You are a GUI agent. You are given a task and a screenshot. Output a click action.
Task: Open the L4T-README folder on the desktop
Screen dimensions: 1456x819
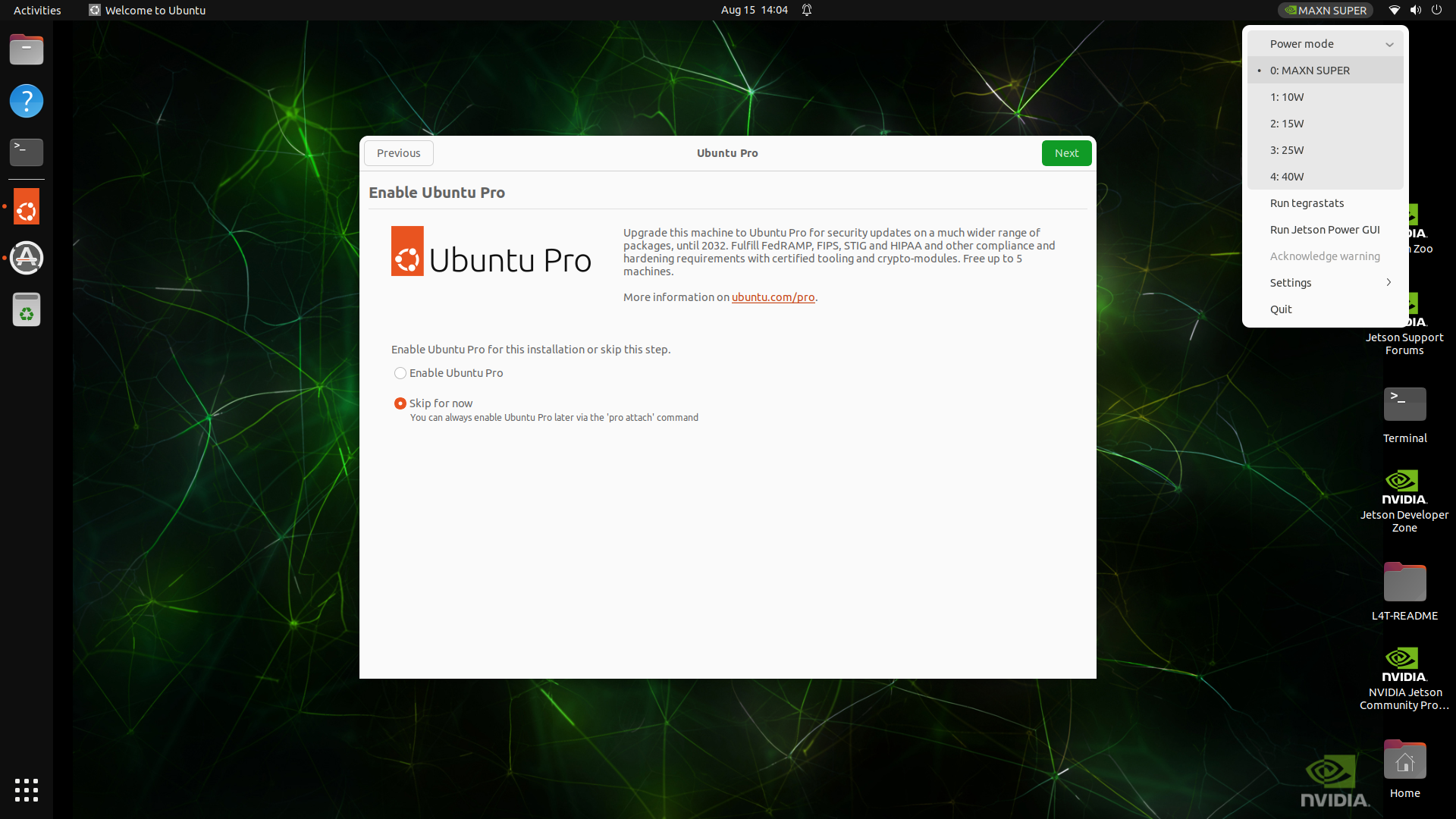tap(1404, 583)
